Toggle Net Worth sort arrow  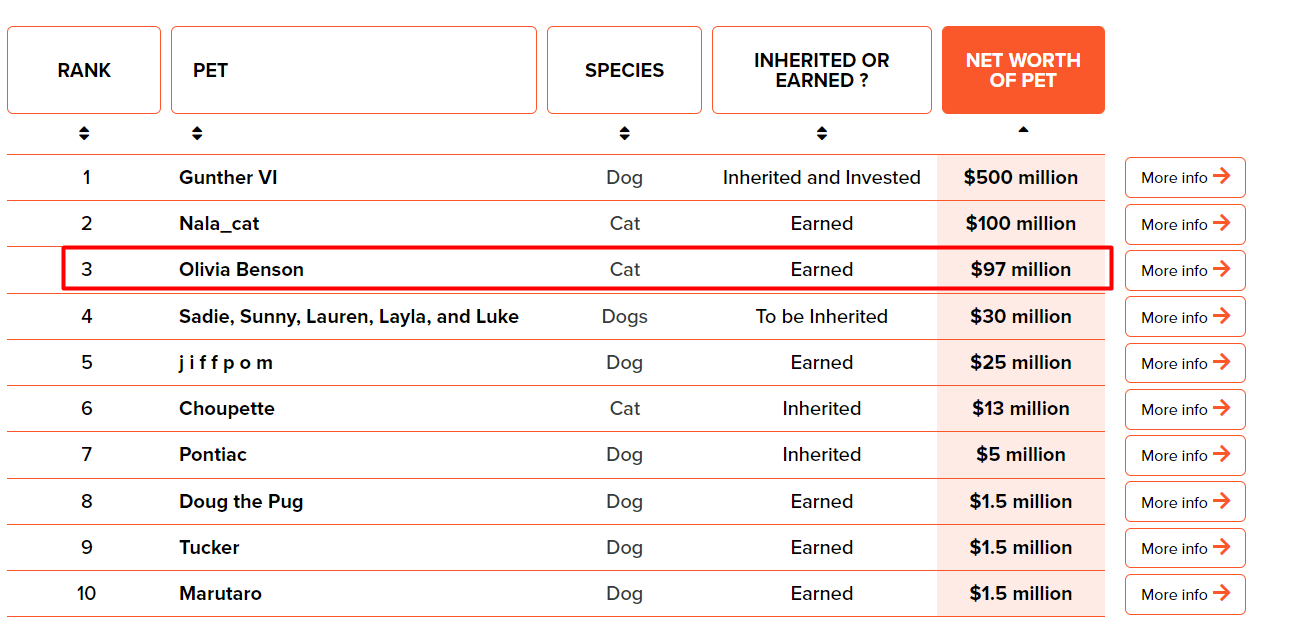tap(1022, 130)
